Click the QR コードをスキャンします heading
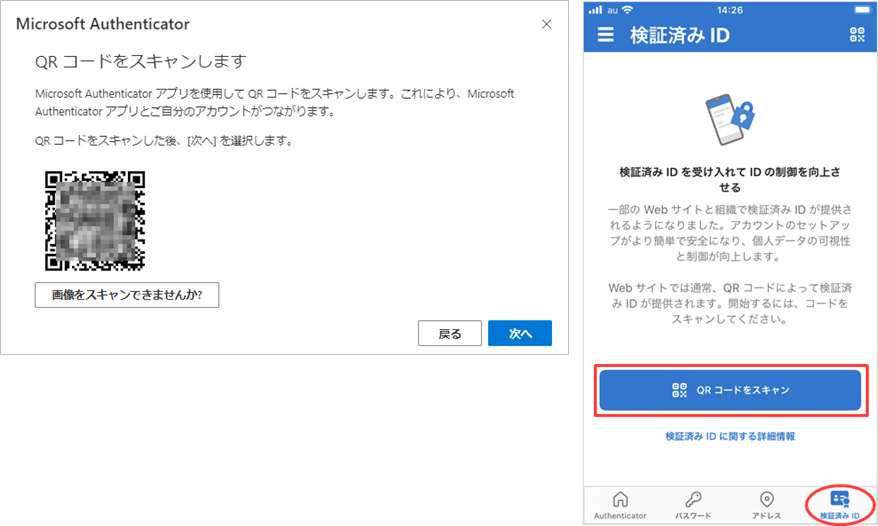This screenshot has width=878, height=526. [141, 61]
